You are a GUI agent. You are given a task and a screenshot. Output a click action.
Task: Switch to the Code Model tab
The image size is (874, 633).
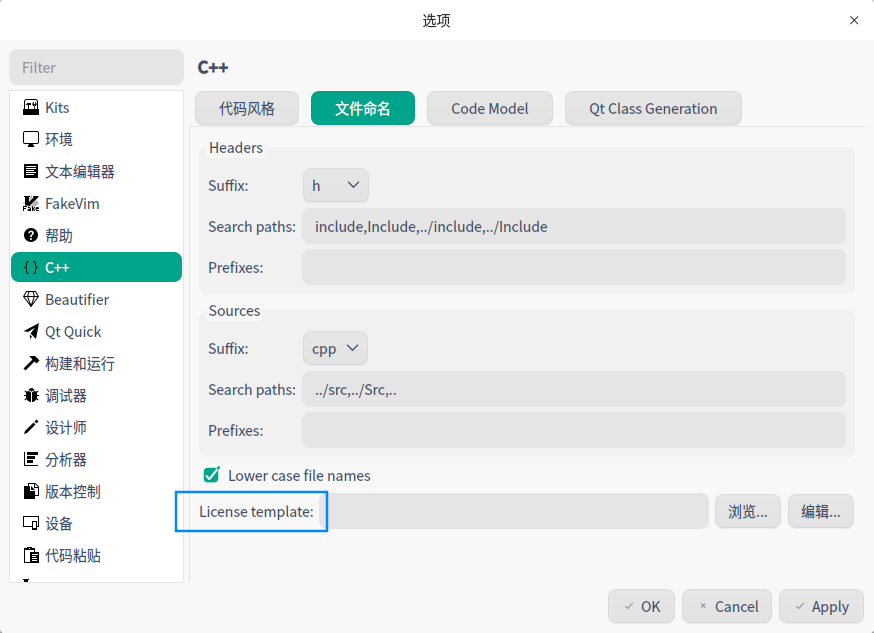tap(489, 109)
